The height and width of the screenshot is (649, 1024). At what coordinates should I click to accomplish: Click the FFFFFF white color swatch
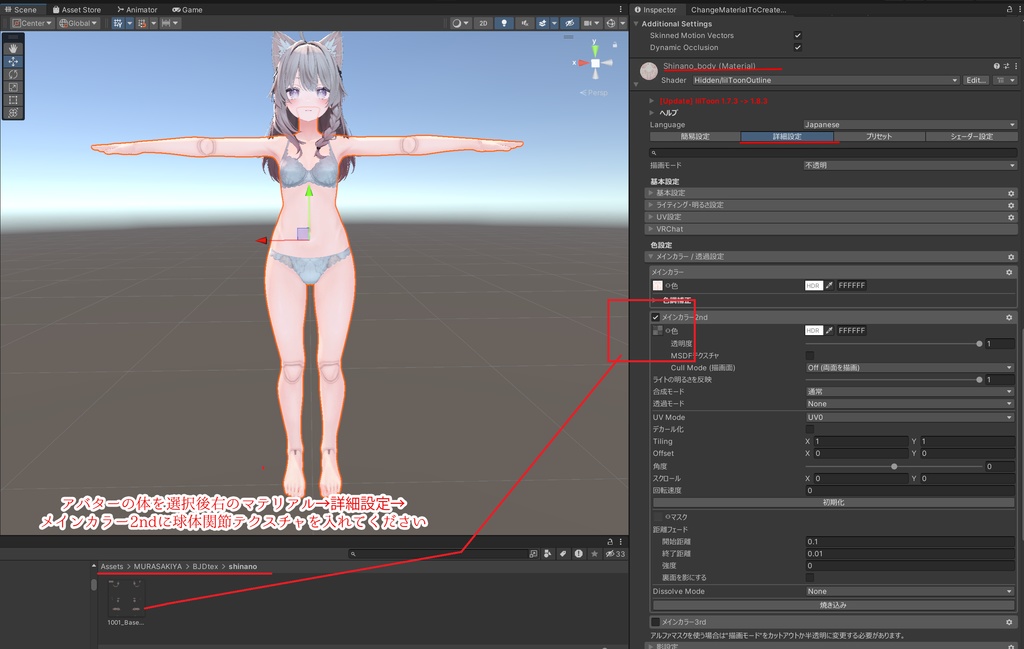pyautogui.click(x=851, y=286)
